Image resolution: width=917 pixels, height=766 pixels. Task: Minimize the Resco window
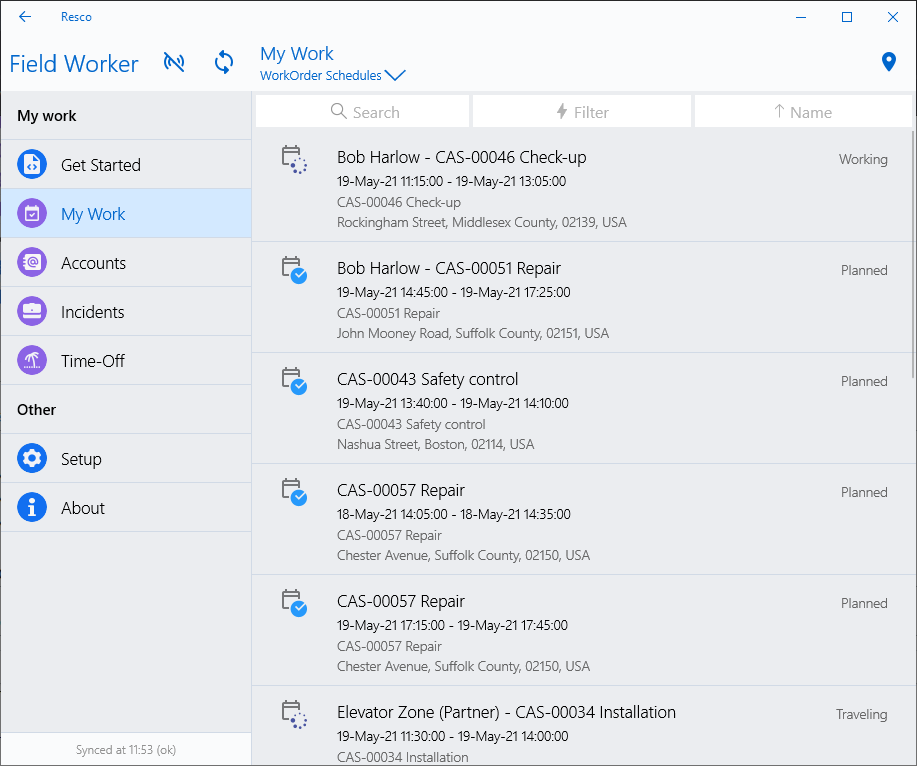[x=801, y=17]
